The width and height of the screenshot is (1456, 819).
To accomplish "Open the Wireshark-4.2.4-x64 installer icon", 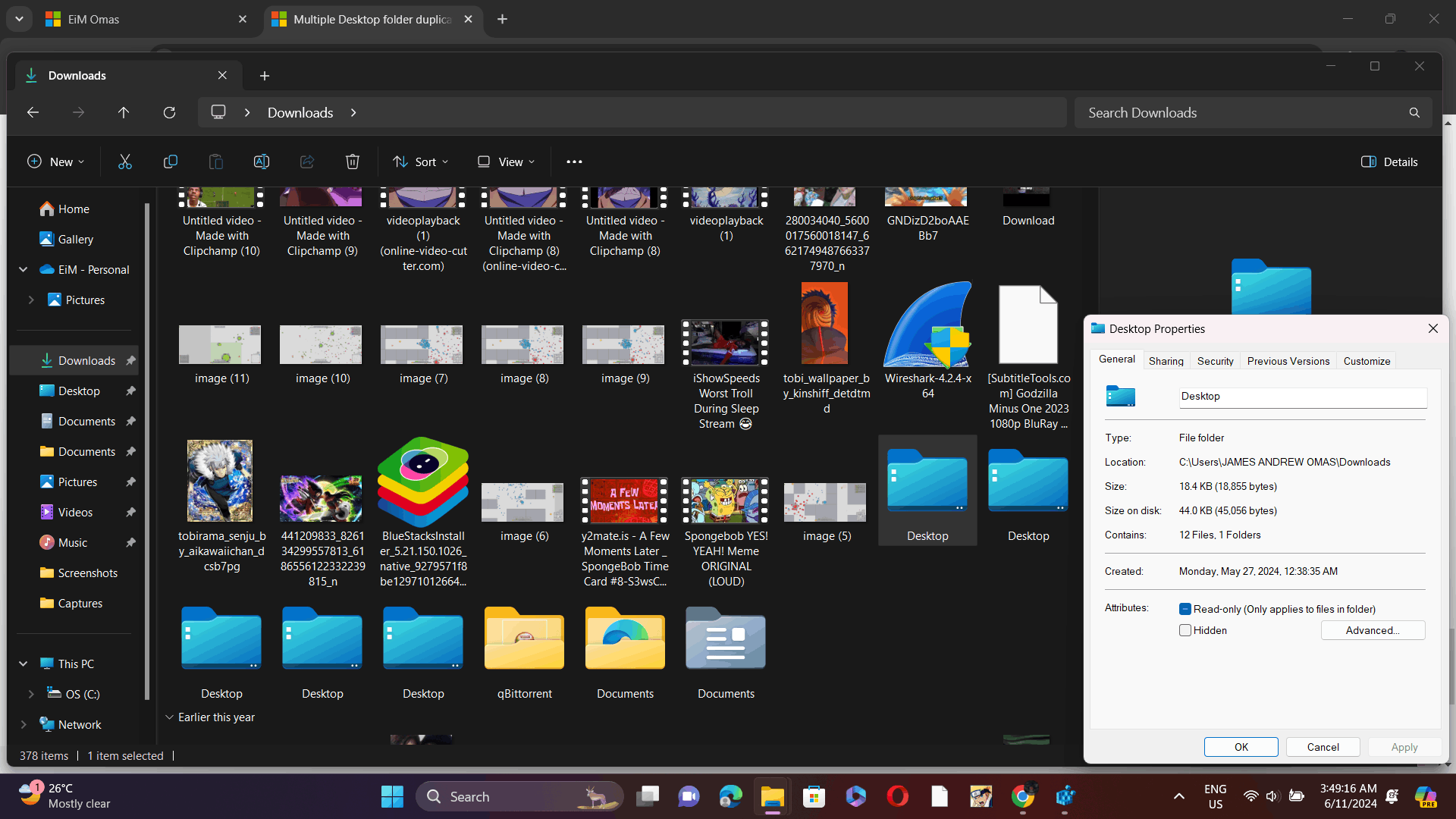I will click(927, 325).
